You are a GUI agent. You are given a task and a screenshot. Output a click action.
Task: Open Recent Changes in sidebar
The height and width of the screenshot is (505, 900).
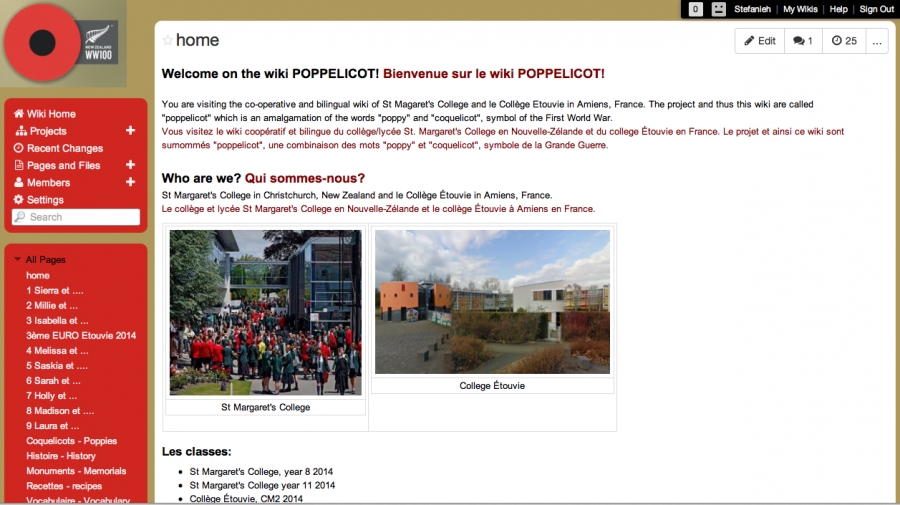65,148
